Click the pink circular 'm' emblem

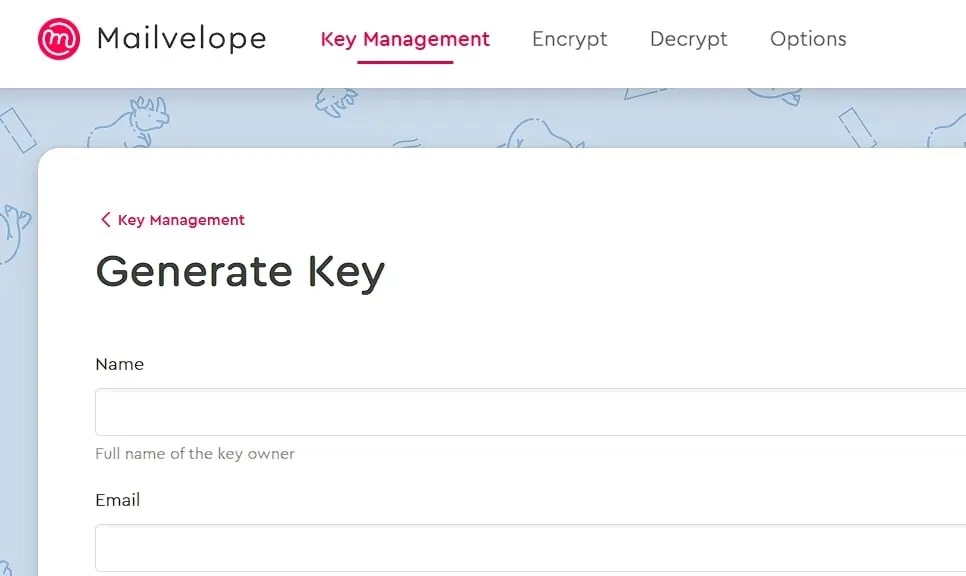coord(57,38)
